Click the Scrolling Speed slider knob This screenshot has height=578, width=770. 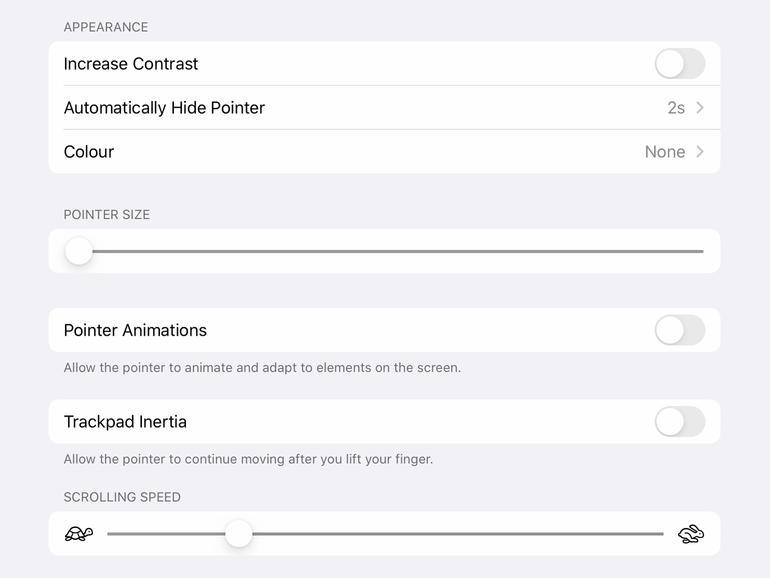pyautogui.click(x=238, y=534)
